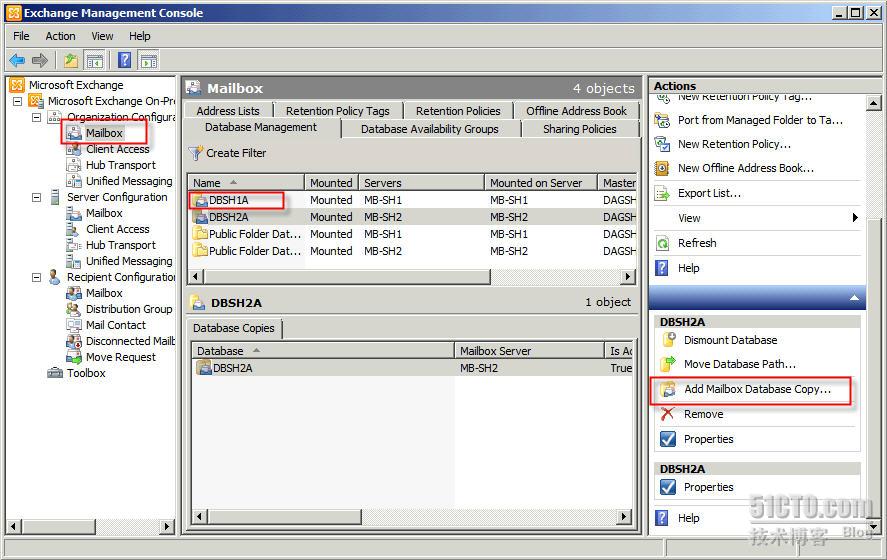Open Properties under the first DBSH2A section
This screenshot has width=887, height=560.
click(x=708, y=439)
